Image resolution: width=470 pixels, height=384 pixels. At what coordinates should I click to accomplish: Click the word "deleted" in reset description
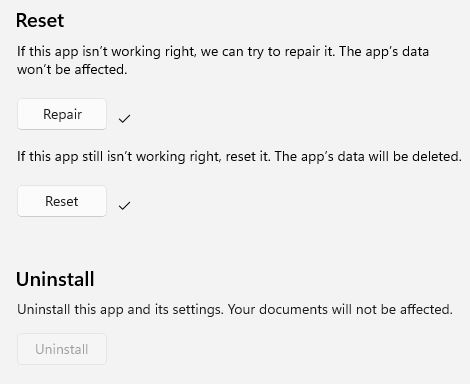(x=435, y=156)
